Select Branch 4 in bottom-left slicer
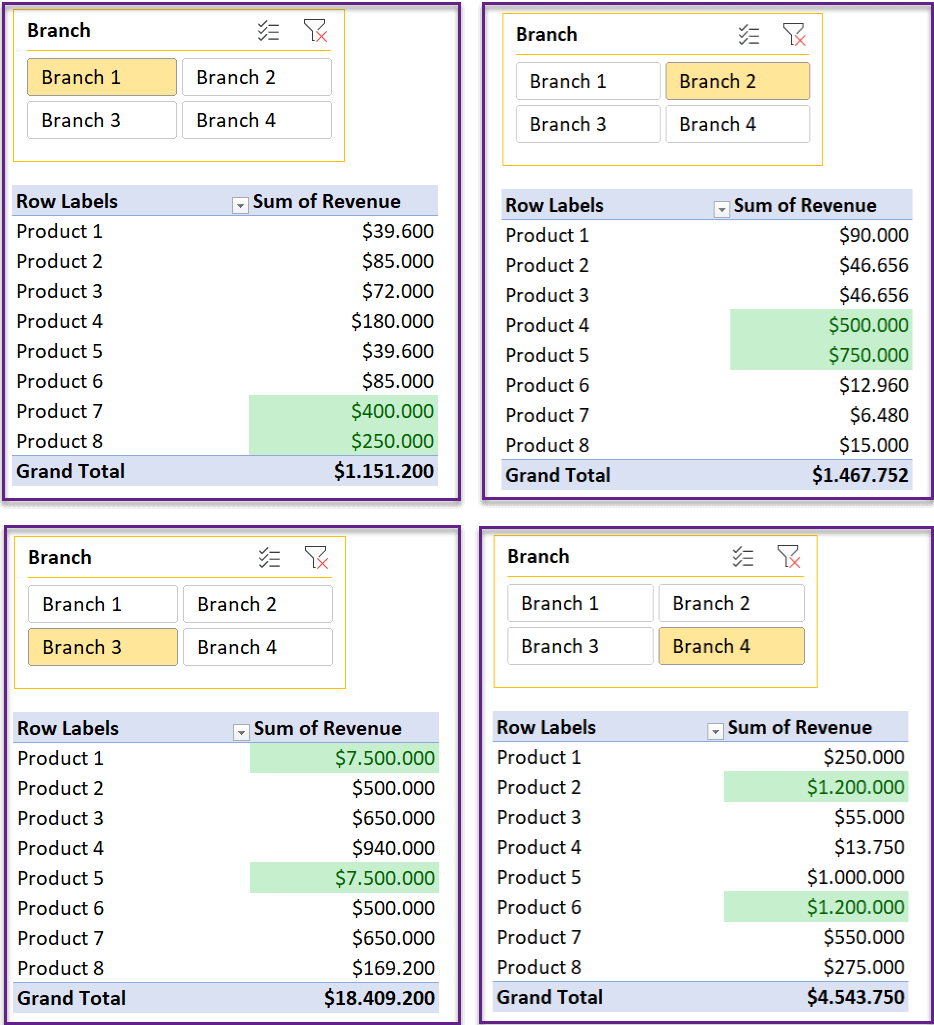 pyautogui.click(x=258, y=647)
